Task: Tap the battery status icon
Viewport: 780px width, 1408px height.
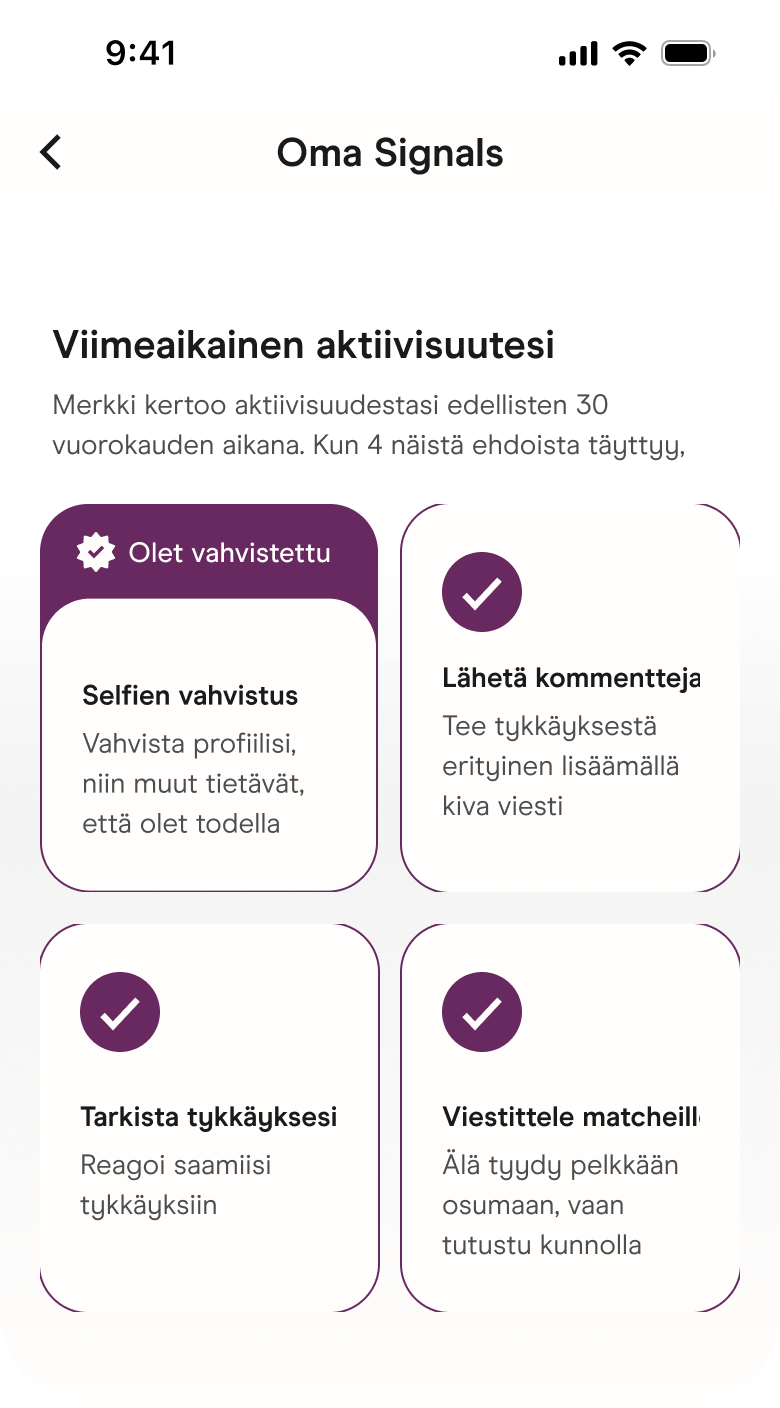Action: 688,53
